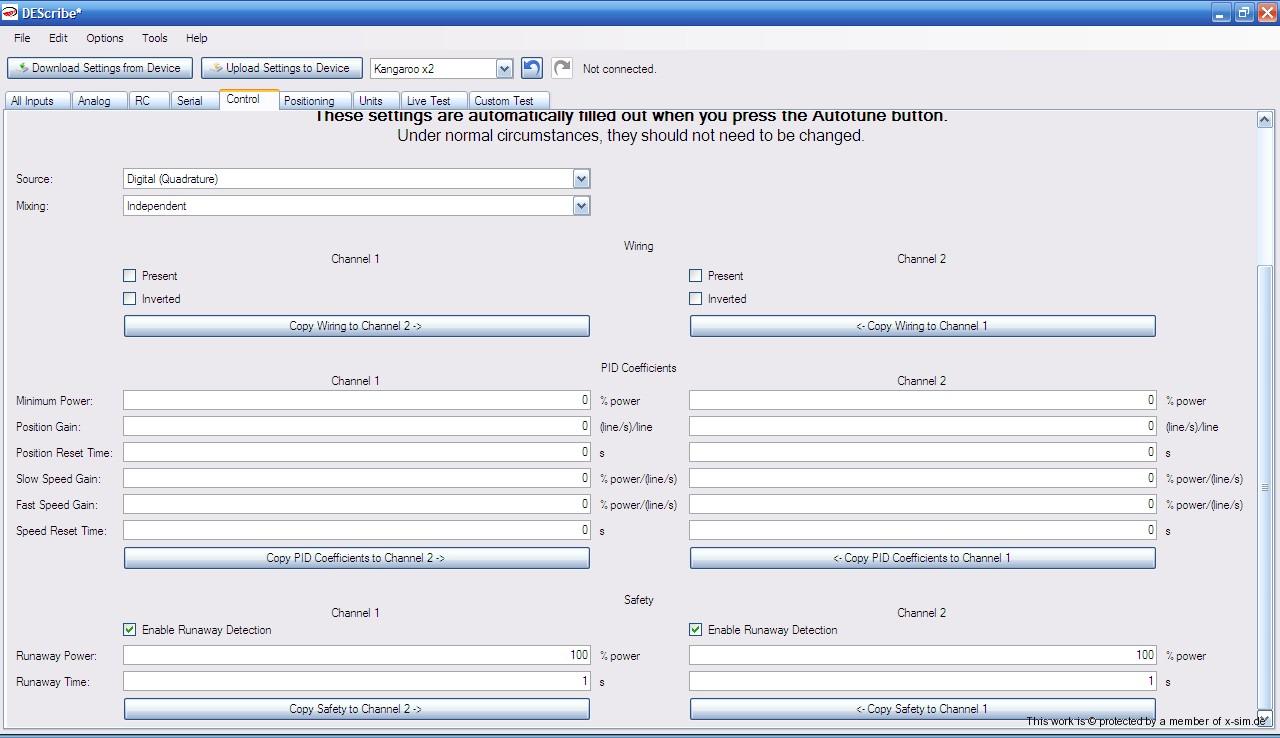
Task: Expand the Source Digital (Quadrature) dropdown
Action: [581, 179]
